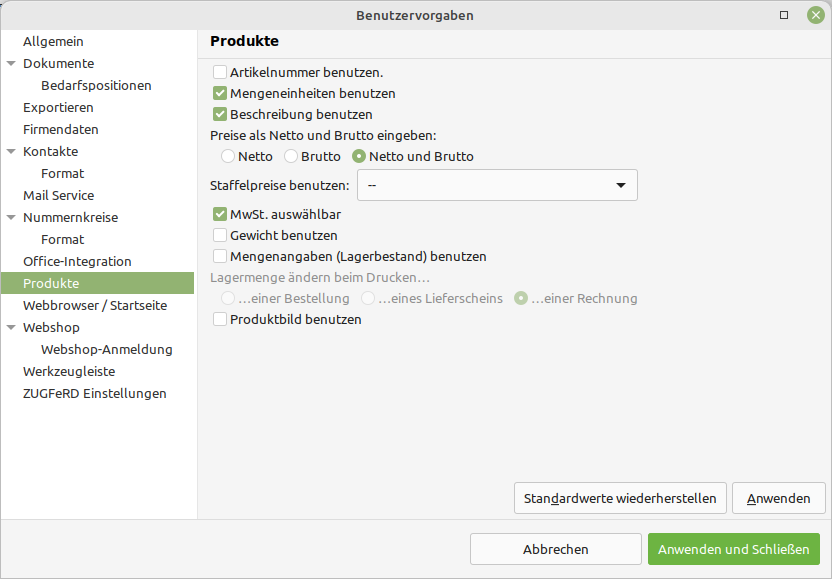Open the Staffelpreise benutzen dropdown
This screenshot has width=832, height=579.
(x=497, y=185)
